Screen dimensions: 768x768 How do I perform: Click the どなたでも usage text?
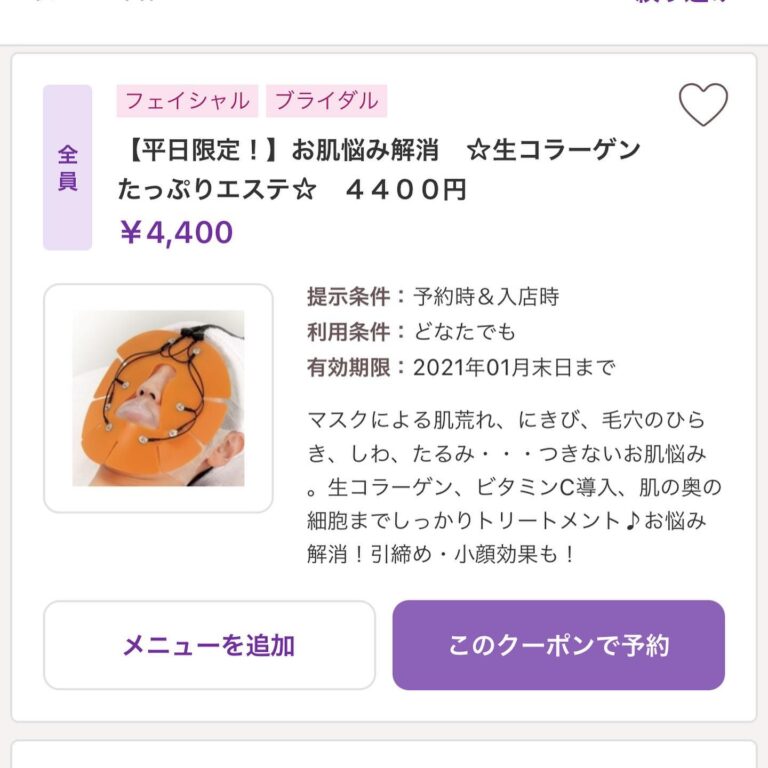tap(464, 332)
